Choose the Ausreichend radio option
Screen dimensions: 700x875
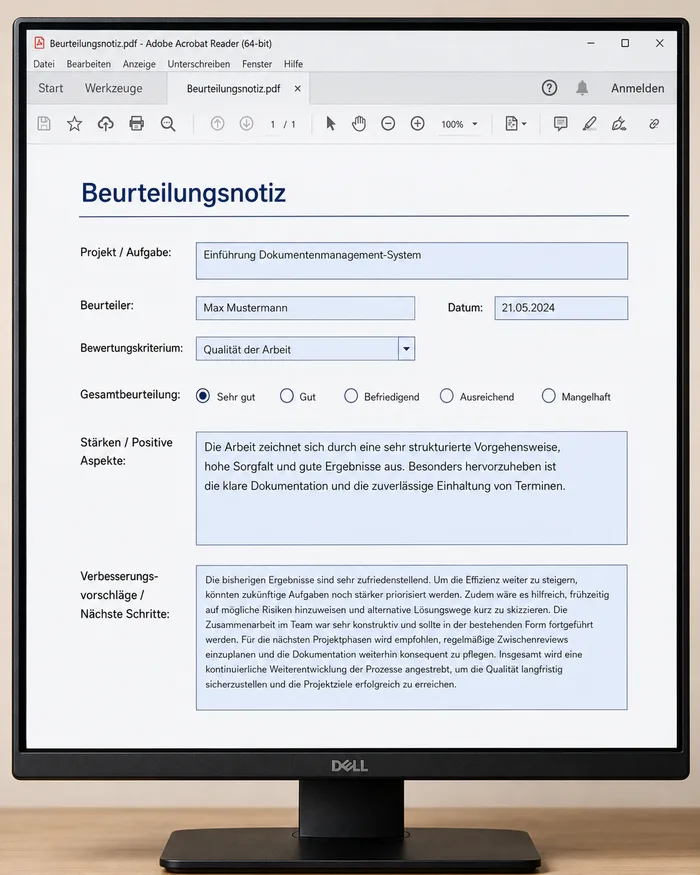[447, 396]
